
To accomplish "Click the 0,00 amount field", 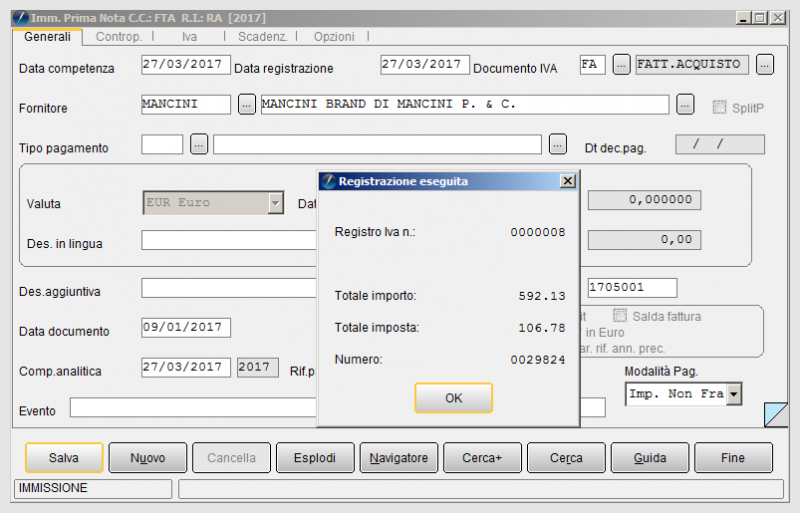I will click(644, 240).
